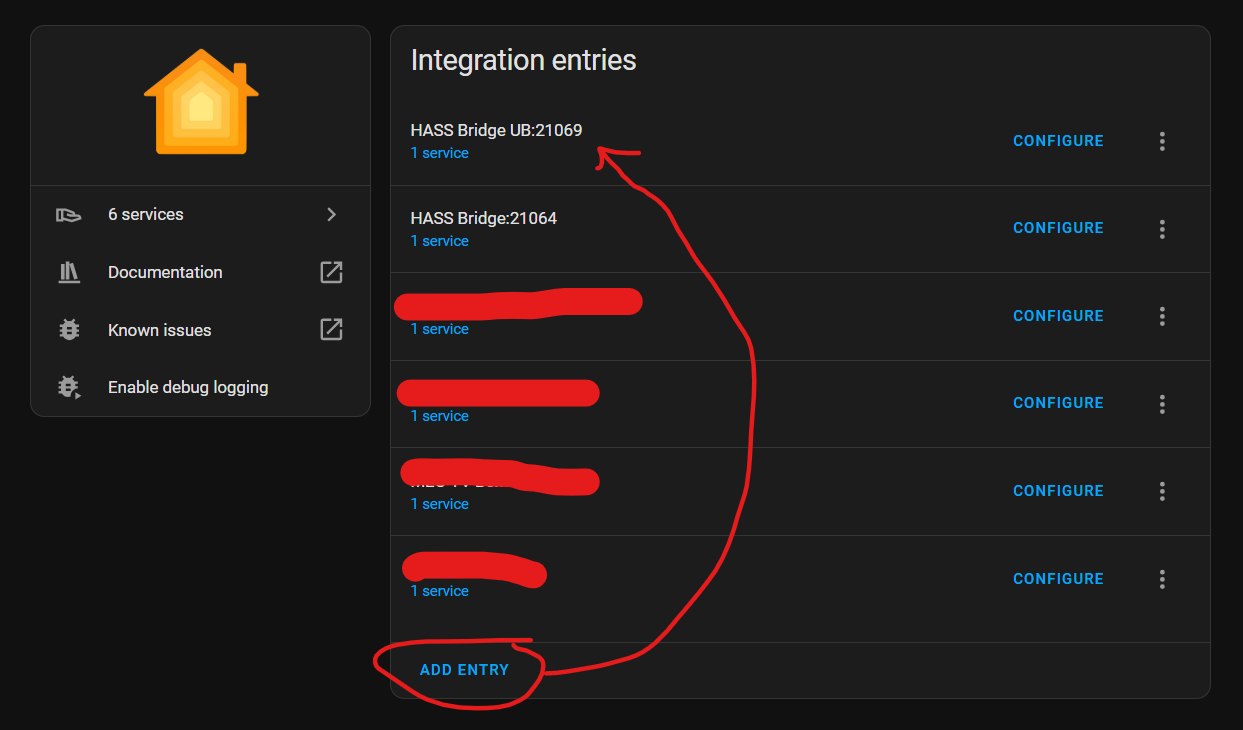Click the hand icon beside 6 services

69,214
